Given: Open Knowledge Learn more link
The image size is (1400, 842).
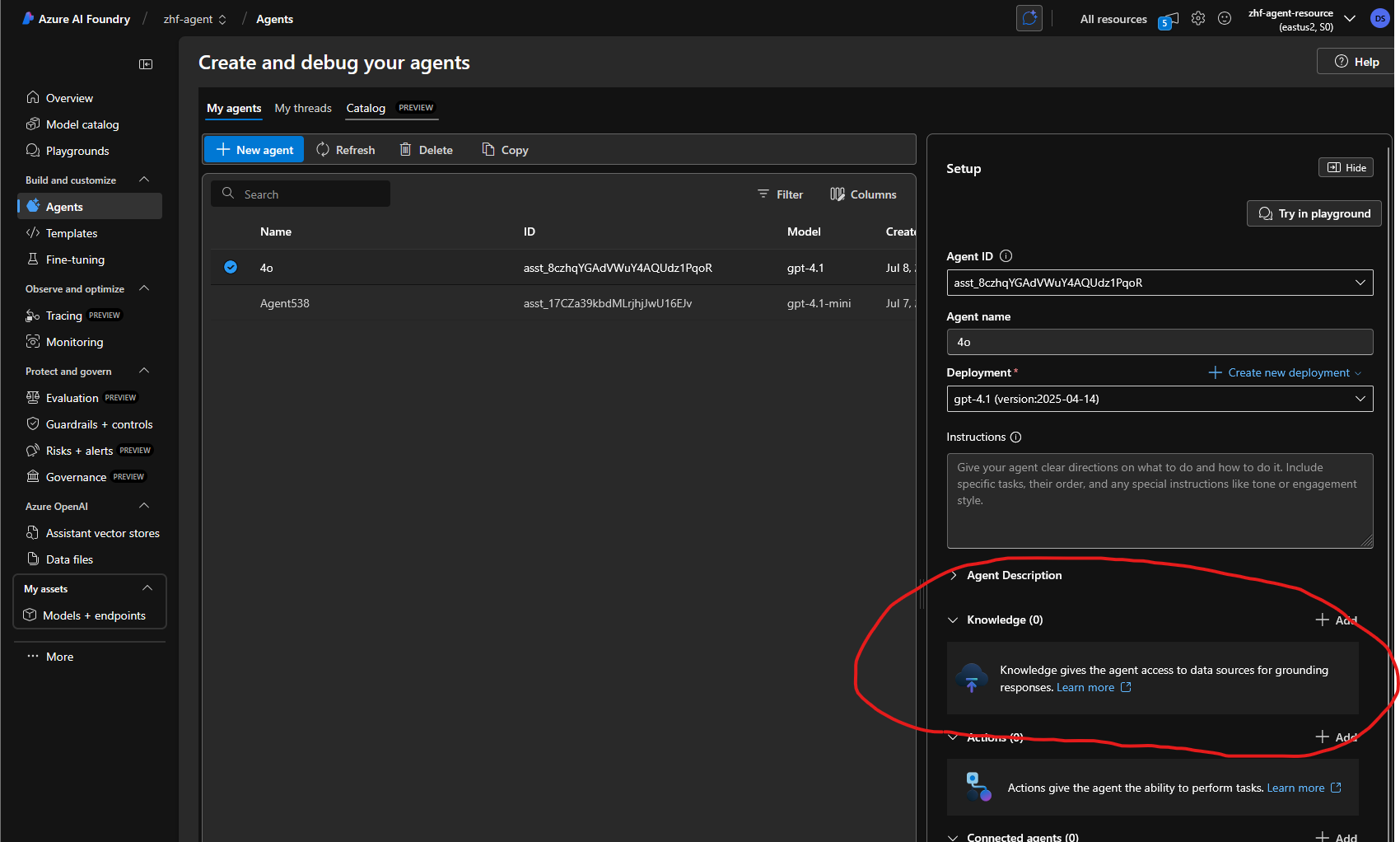Looking at the screenshot, I should click(x=1094, y=687).
